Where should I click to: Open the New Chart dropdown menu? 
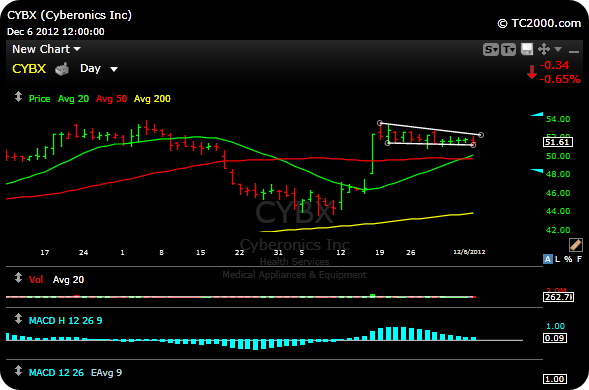[46, 49]
